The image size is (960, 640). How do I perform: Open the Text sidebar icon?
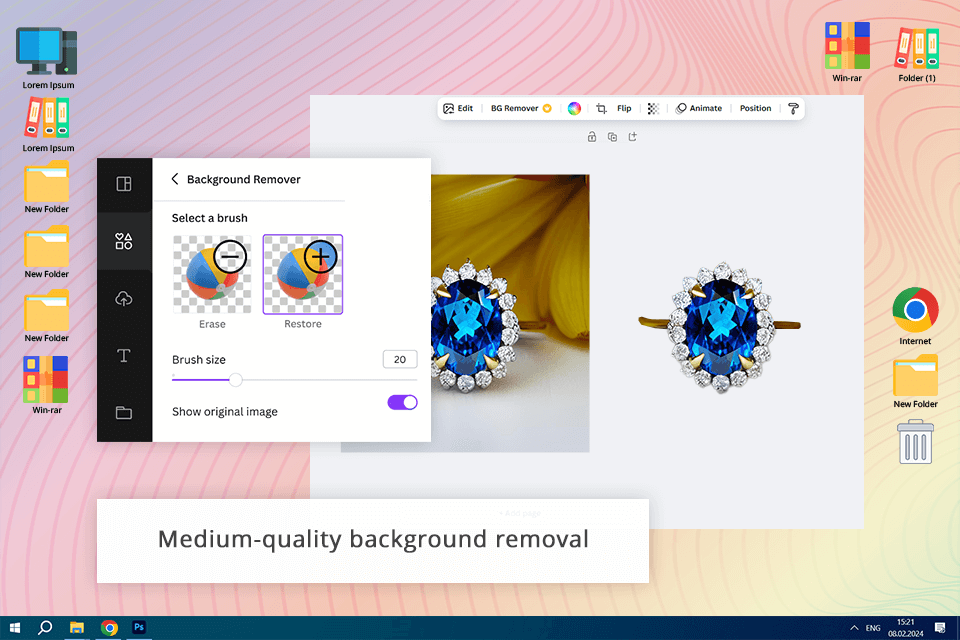(x=124, y=356)
